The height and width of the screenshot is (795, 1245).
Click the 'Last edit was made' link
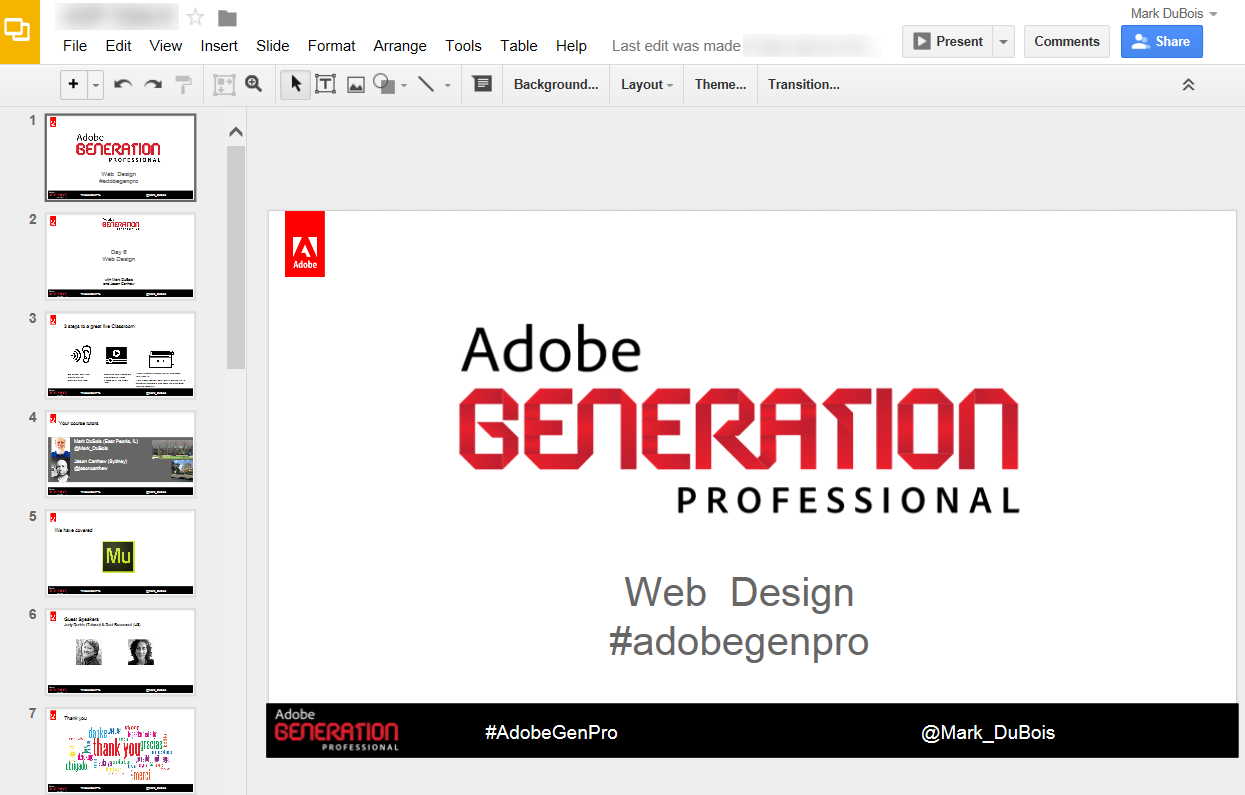tap(676, 45)
